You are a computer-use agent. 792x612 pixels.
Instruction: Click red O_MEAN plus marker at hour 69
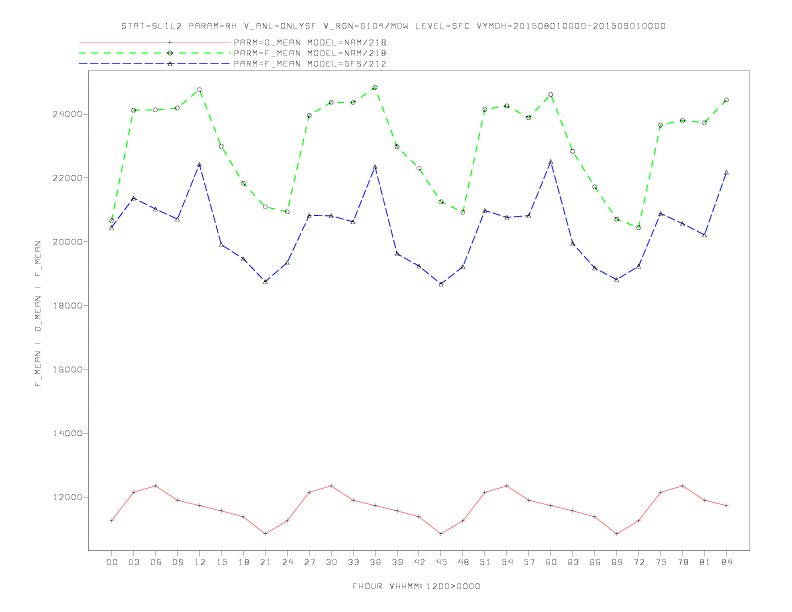[617, 534]
